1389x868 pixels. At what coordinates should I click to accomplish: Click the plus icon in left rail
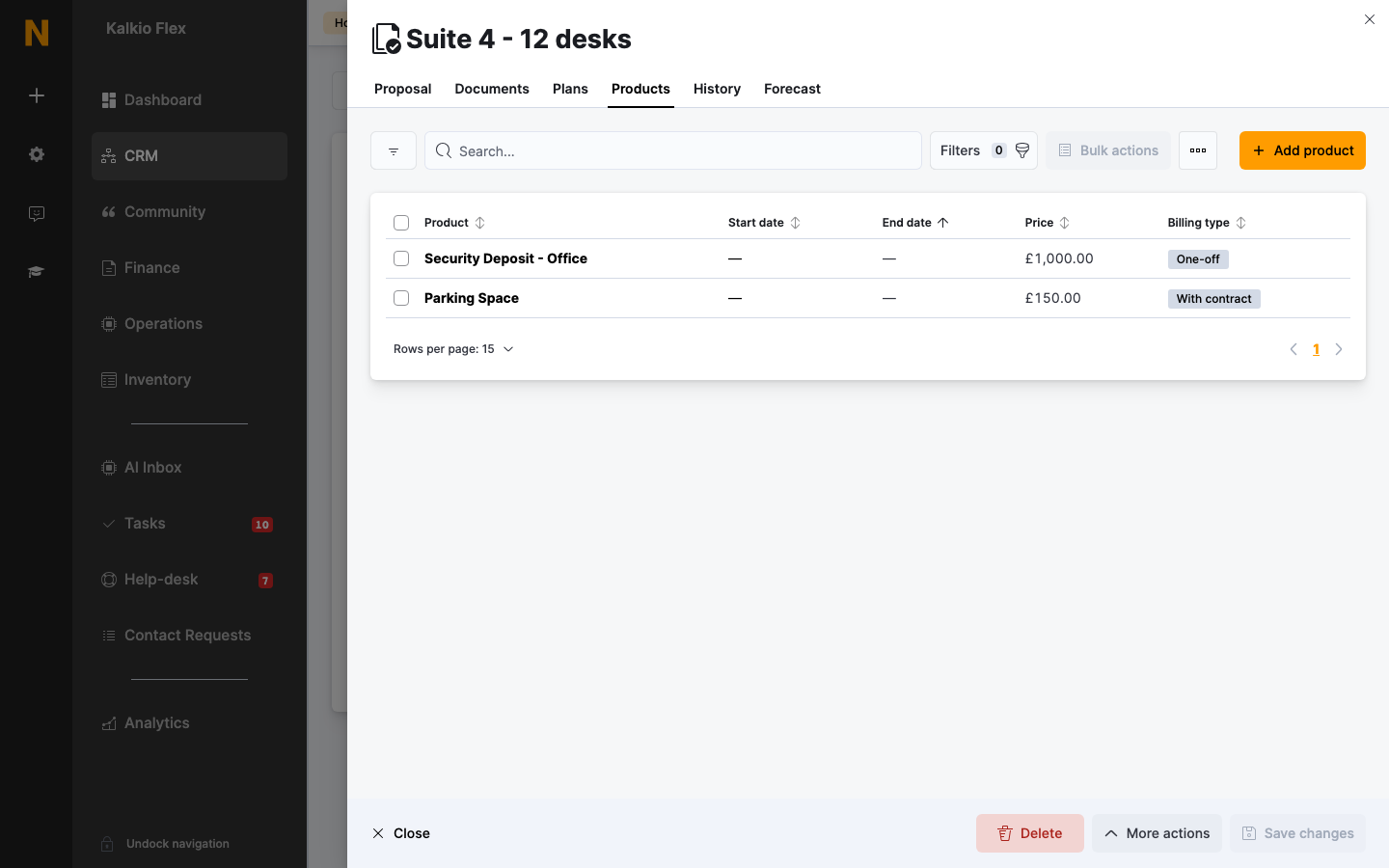(x=37, y=95)
